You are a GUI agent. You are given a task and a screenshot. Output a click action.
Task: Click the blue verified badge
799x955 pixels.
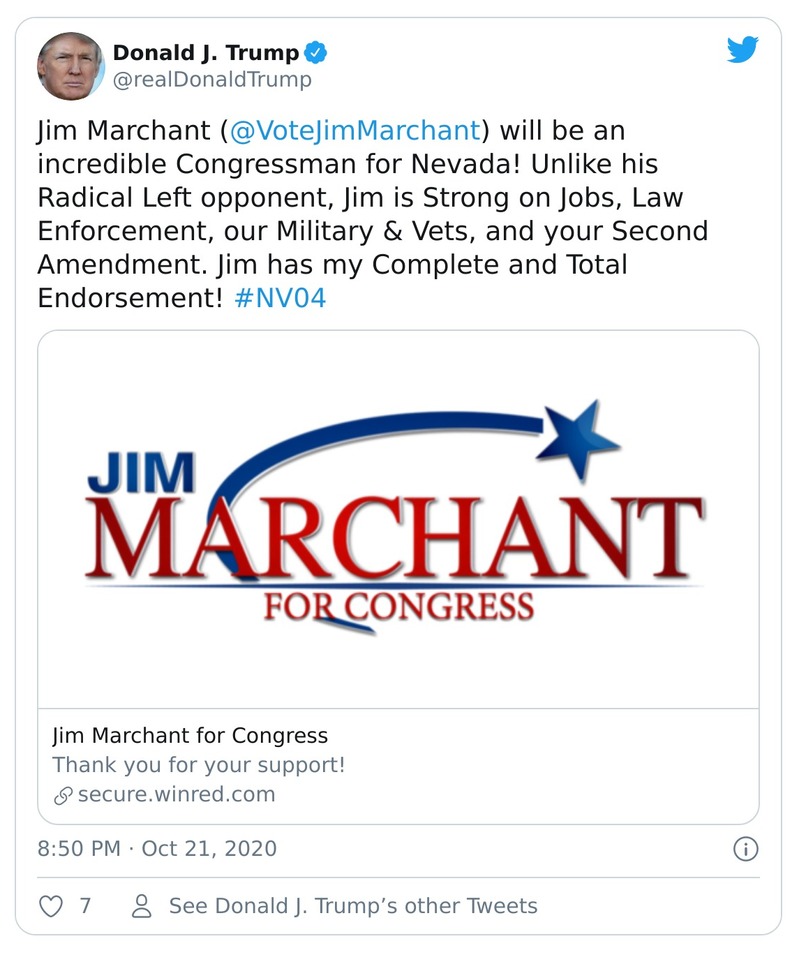[x=317, y=53]
